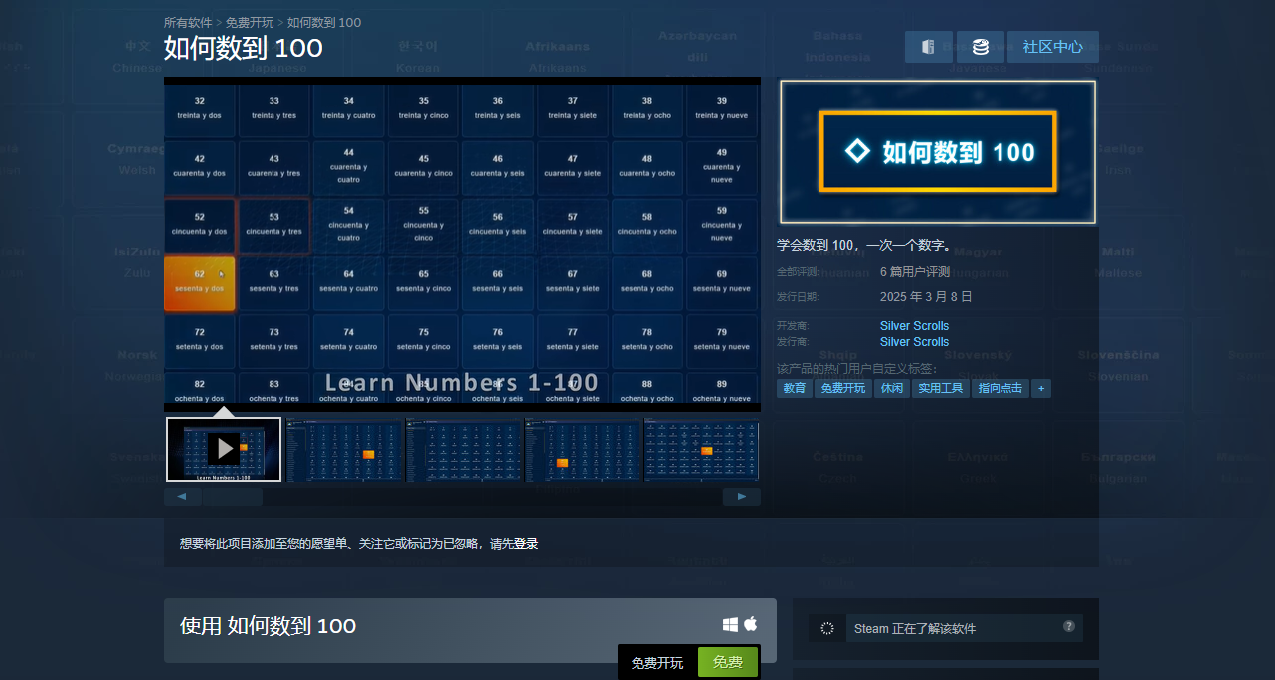Click the question mark help icon
1275x680 pixels.
point(1069,626)
